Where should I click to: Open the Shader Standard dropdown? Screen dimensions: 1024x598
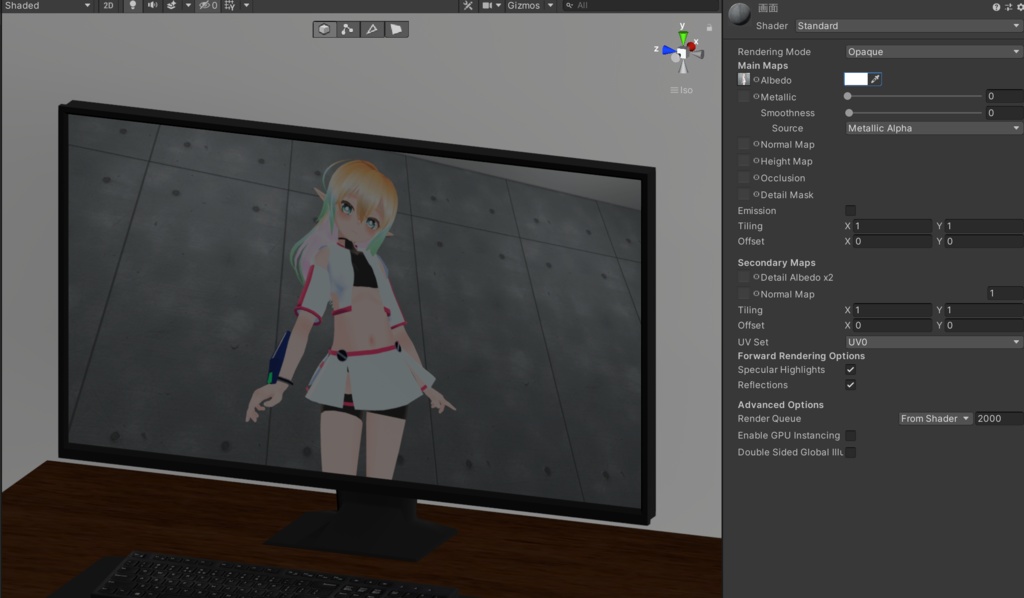908,25
